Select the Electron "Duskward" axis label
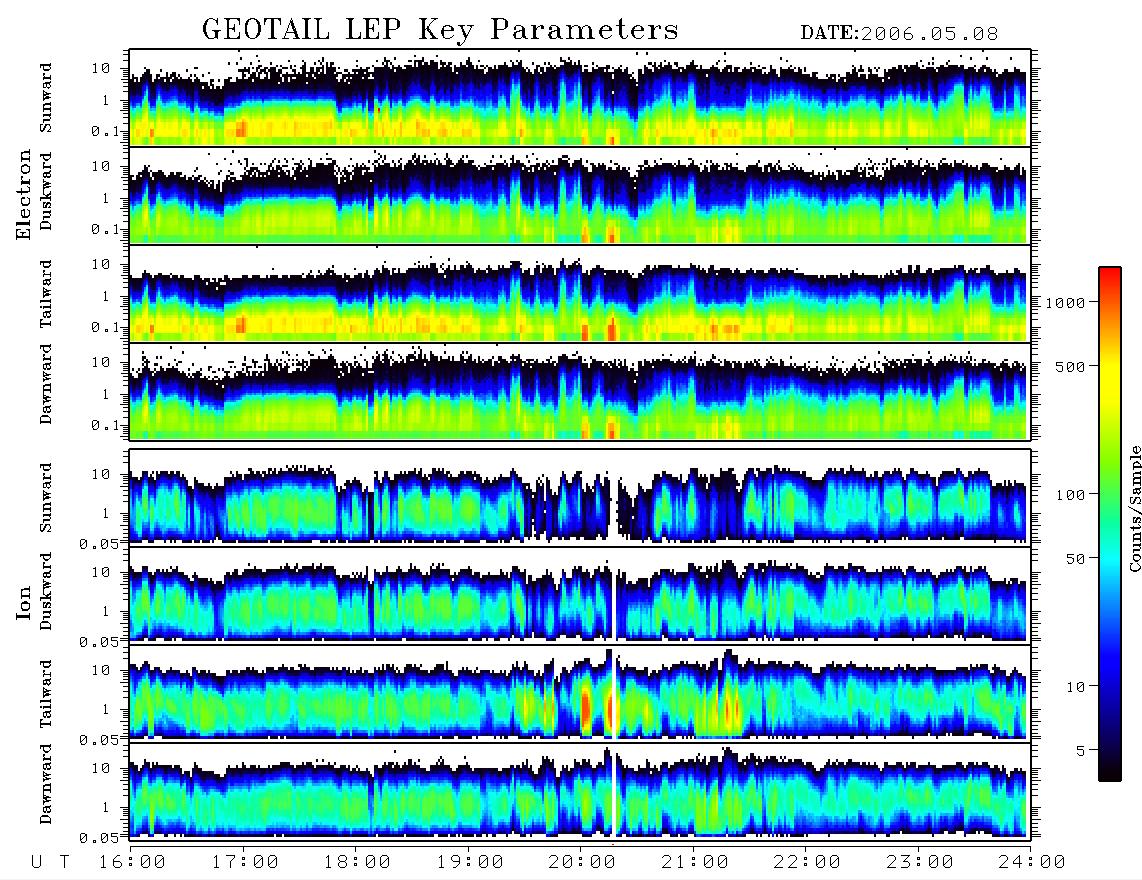 (46, 191)
